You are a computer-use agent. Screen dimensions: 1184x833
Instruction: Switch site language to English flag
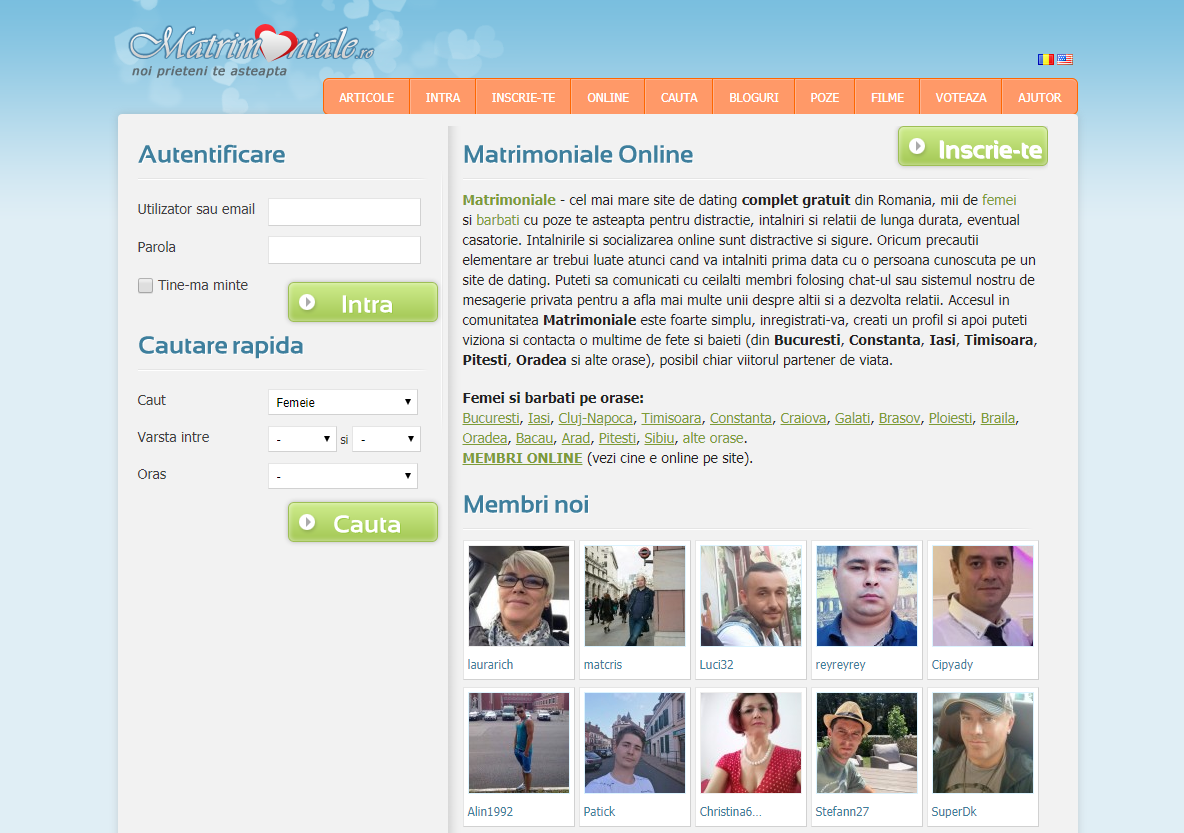pyautogui.click(x=1065, y=59)
